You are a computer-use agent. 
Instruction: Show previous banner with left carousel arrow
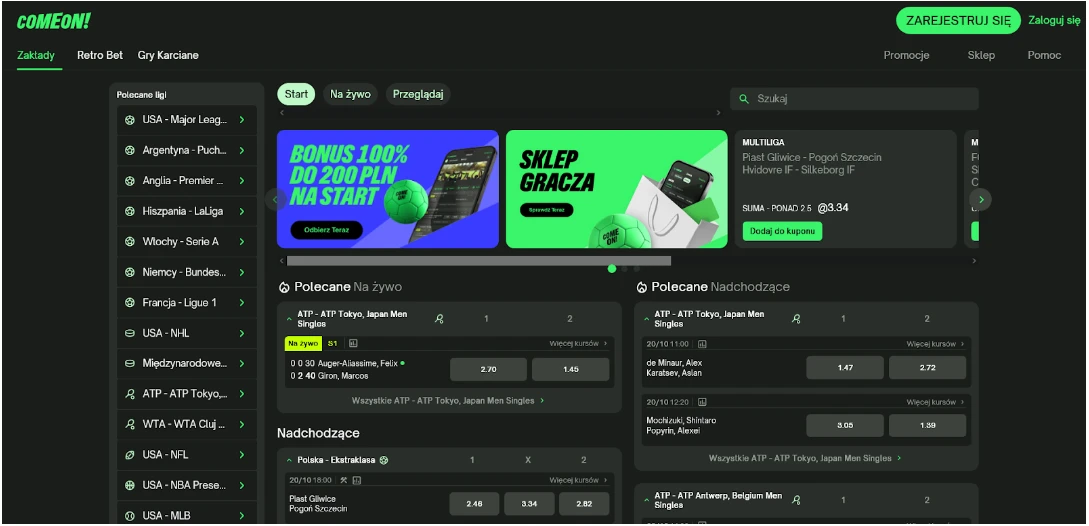pyautogui.click(x=275, y=199)
